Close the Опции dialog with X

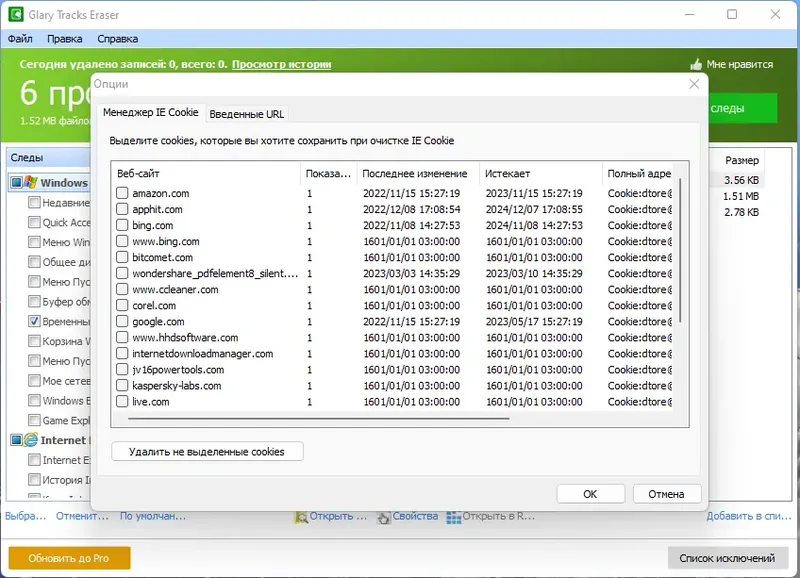coord(694,84)
